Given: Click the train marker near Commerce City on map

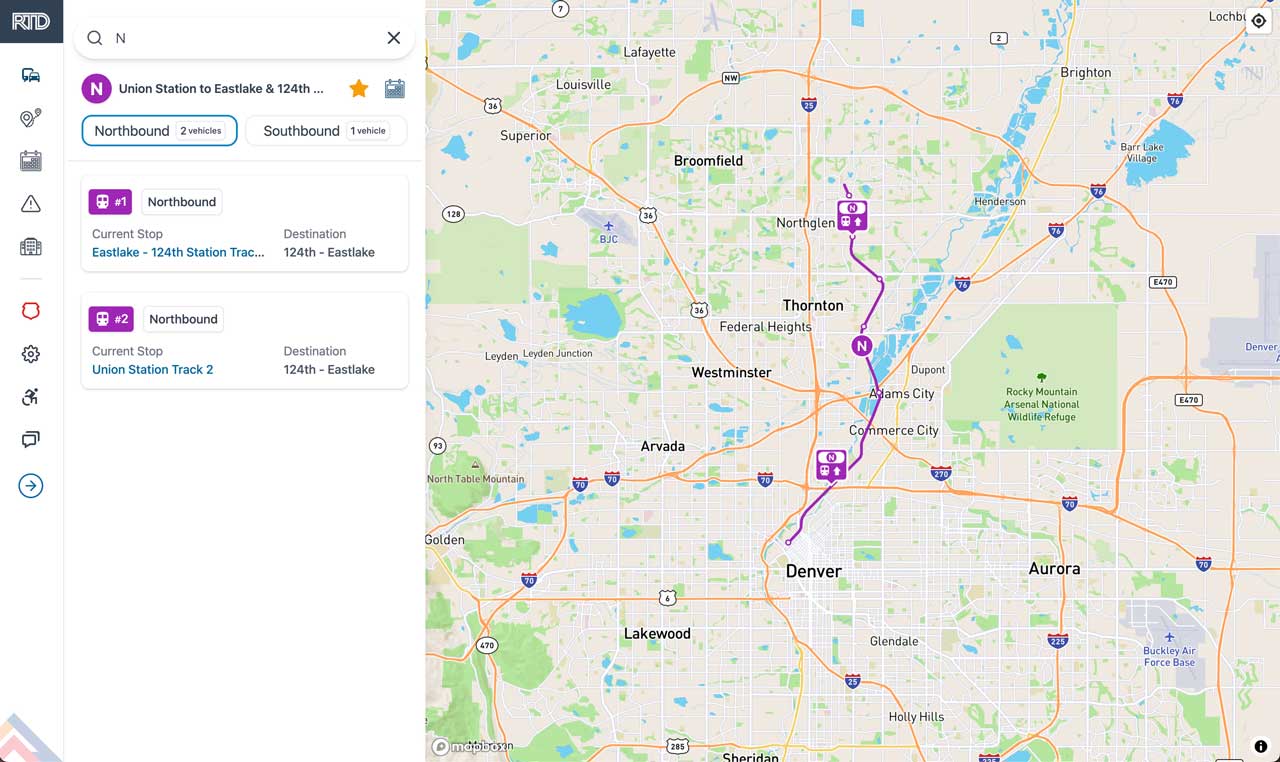Looking at the screenshot, I should pos(831,466).
